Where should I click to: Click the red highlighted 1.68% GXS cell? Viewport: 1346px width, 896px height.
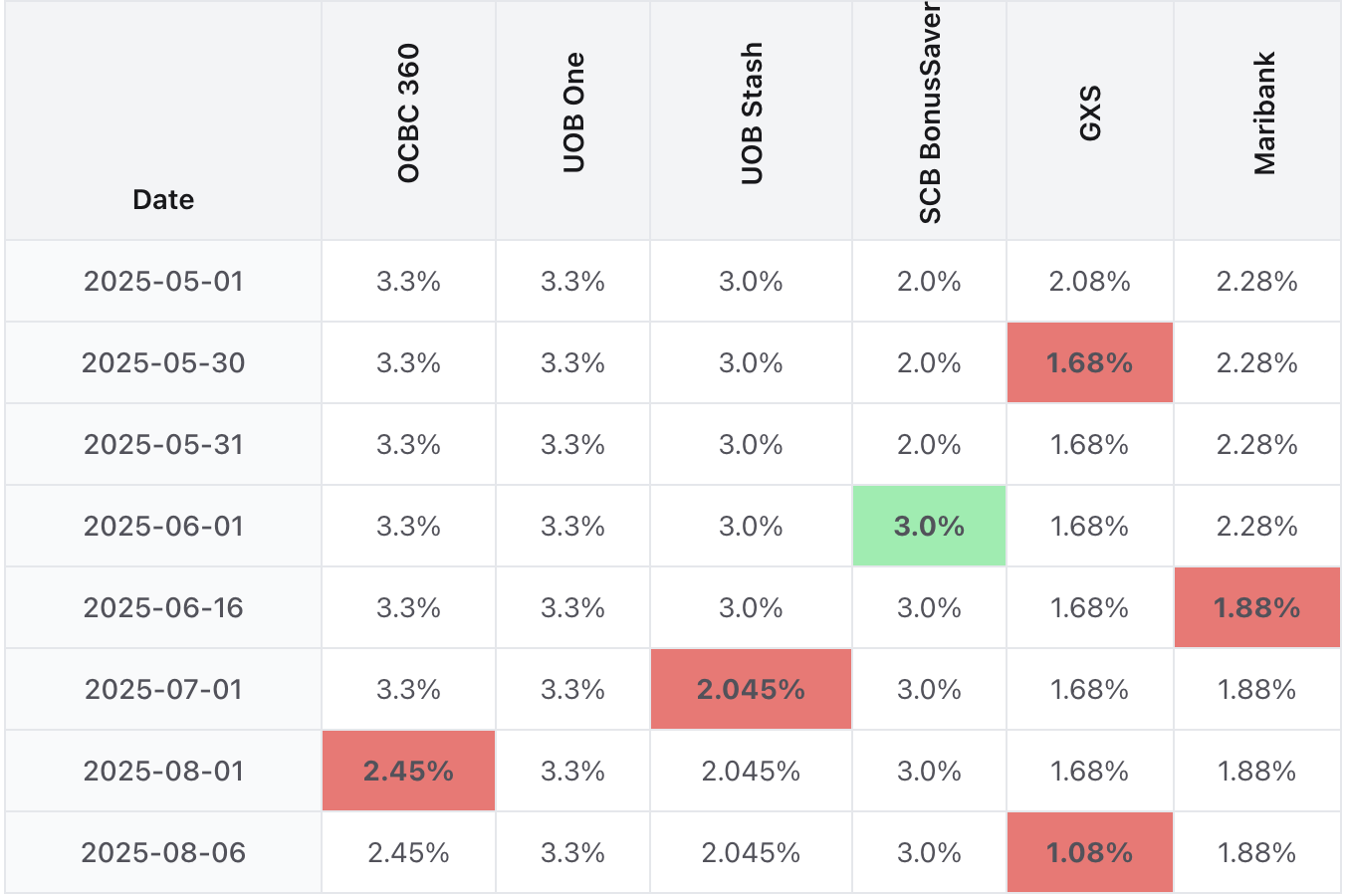tap(1090, 363)
